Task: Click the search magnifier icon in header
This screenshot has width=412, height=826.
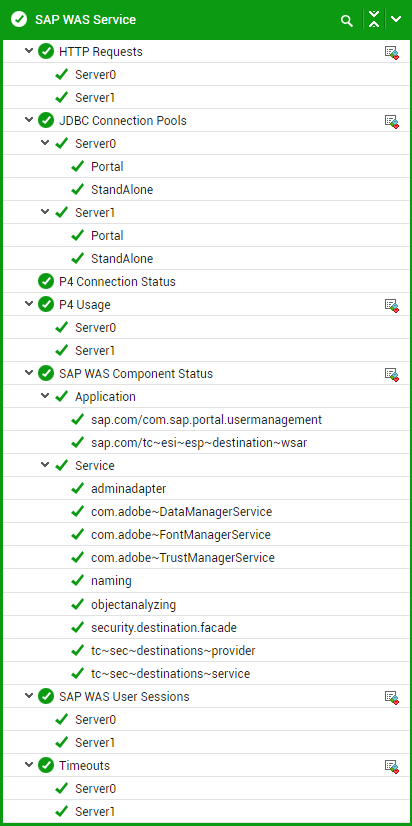Action: [347, 21]
